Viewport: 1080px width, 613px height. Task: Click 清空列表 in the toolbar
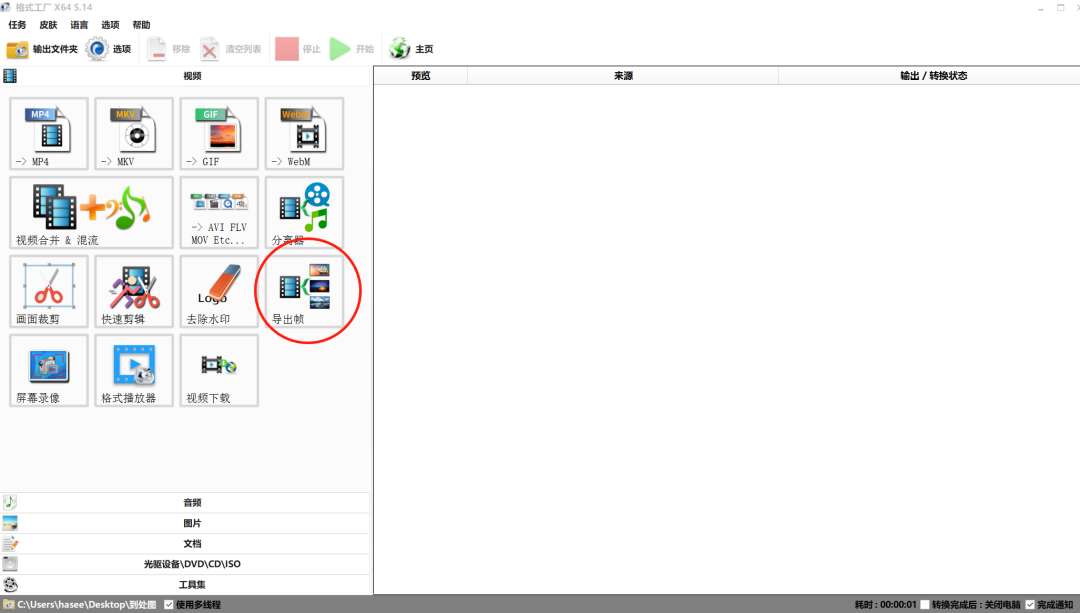(x=231, y=49)
